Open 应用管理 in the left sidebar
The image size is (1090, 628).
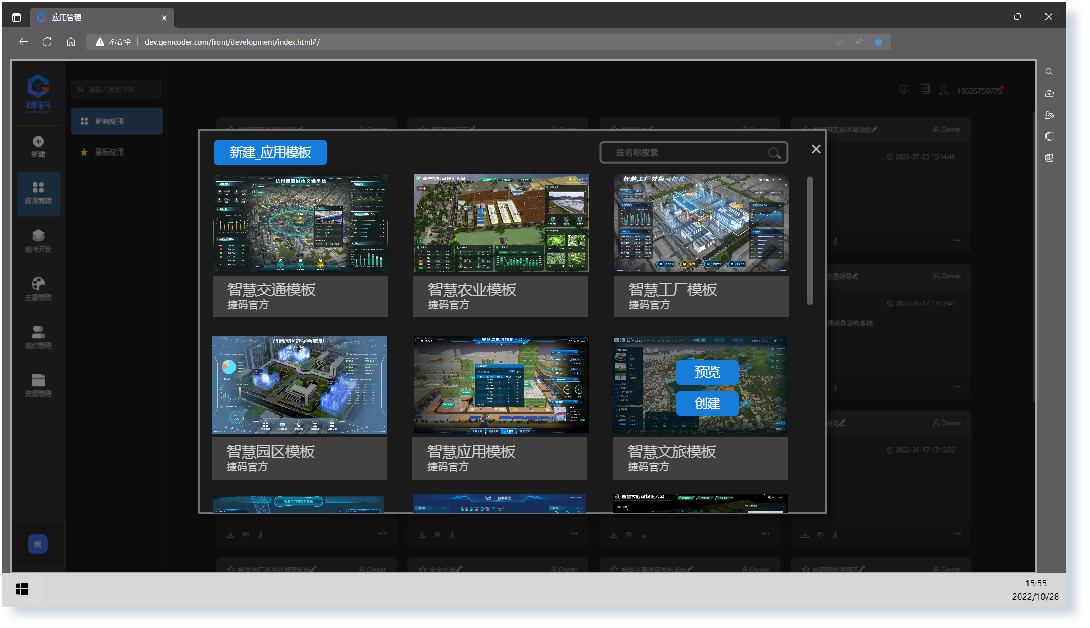coord(38,193)
